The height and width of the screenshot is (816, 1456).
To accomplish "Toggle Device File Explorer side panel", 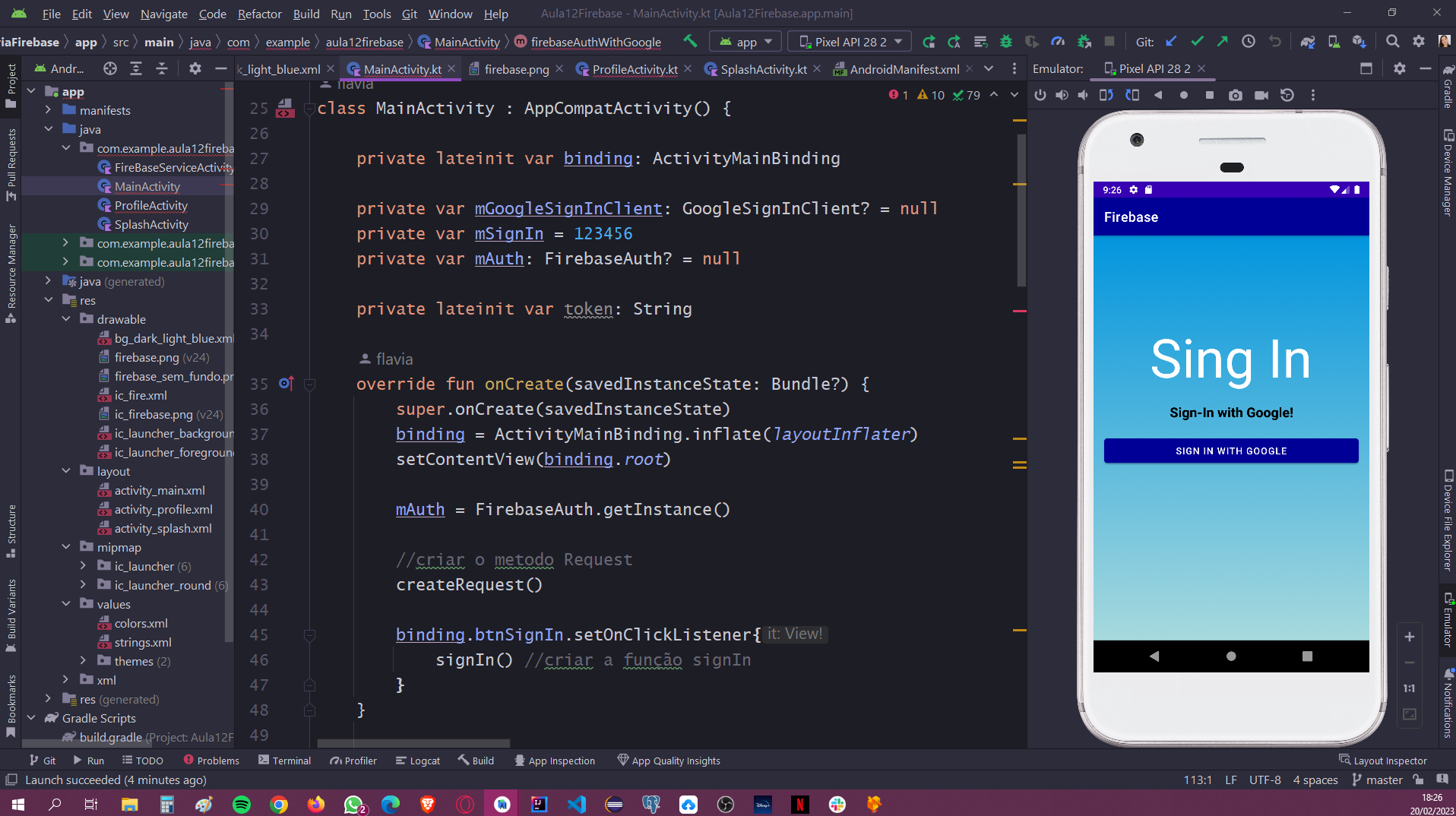I will click(1448, 520).
